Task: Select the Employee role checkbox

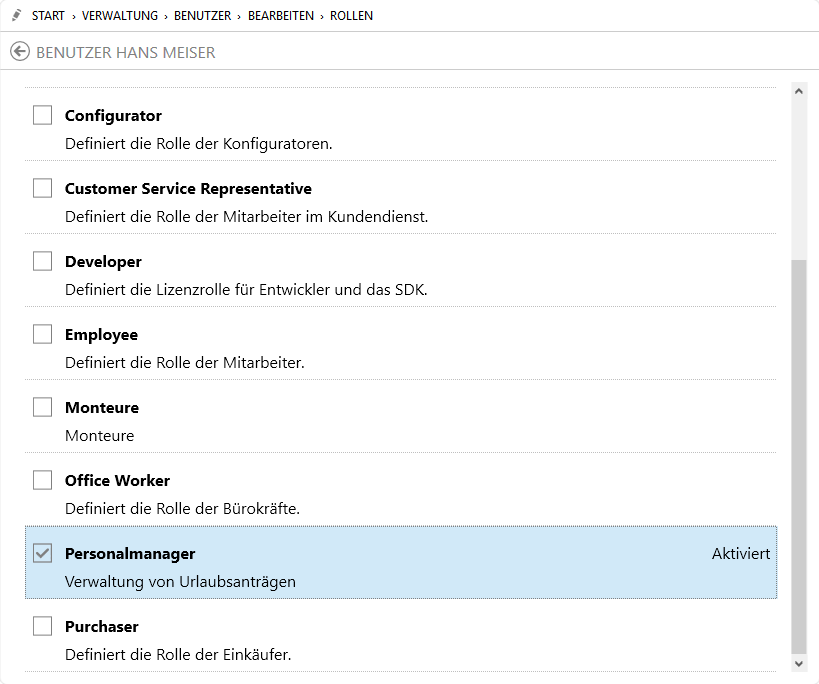Action: tap(42, 334)
